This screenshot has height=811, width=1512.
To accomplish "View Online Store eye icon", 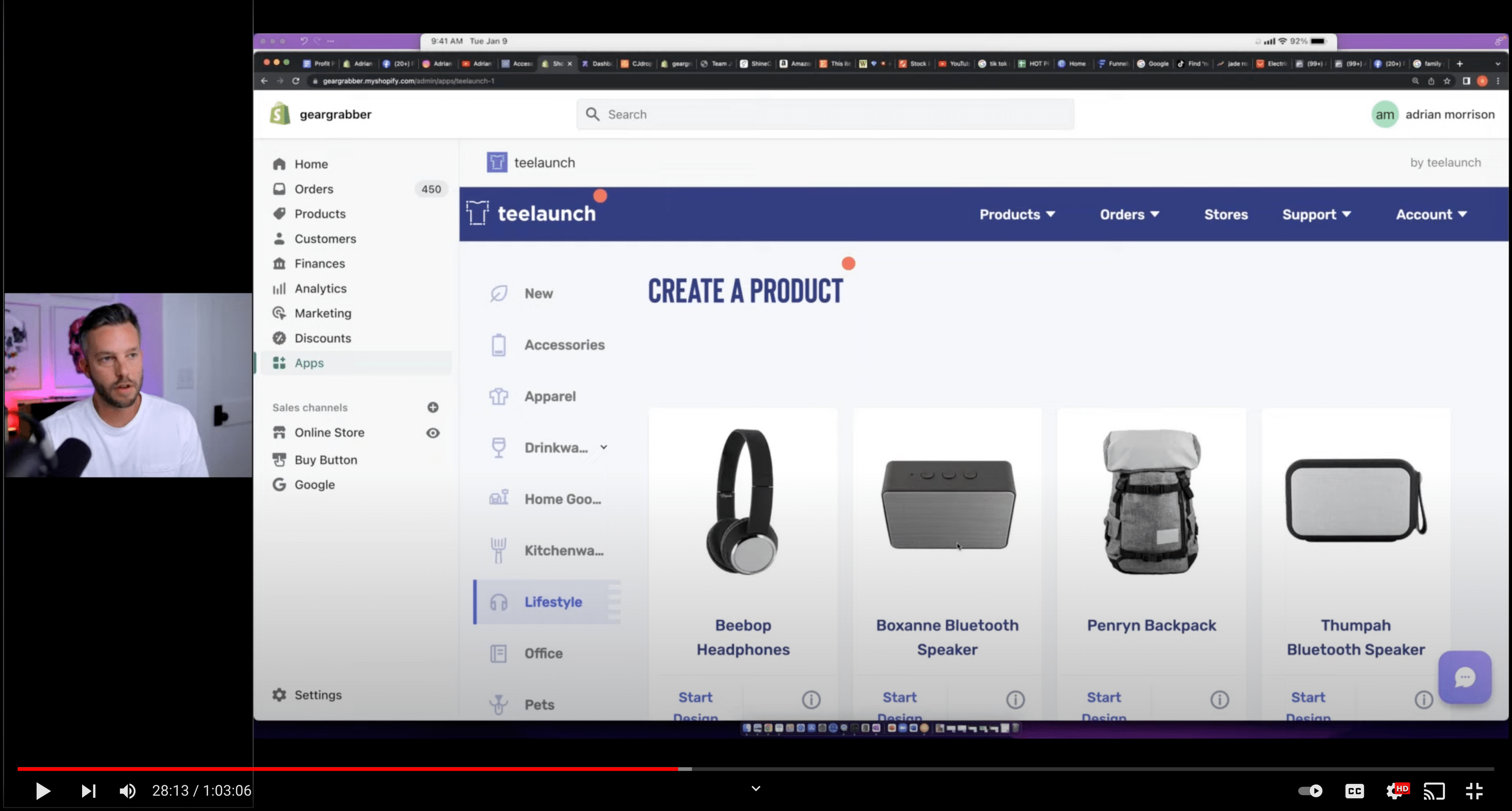I will pyautogui.click(x=432, y=433).
